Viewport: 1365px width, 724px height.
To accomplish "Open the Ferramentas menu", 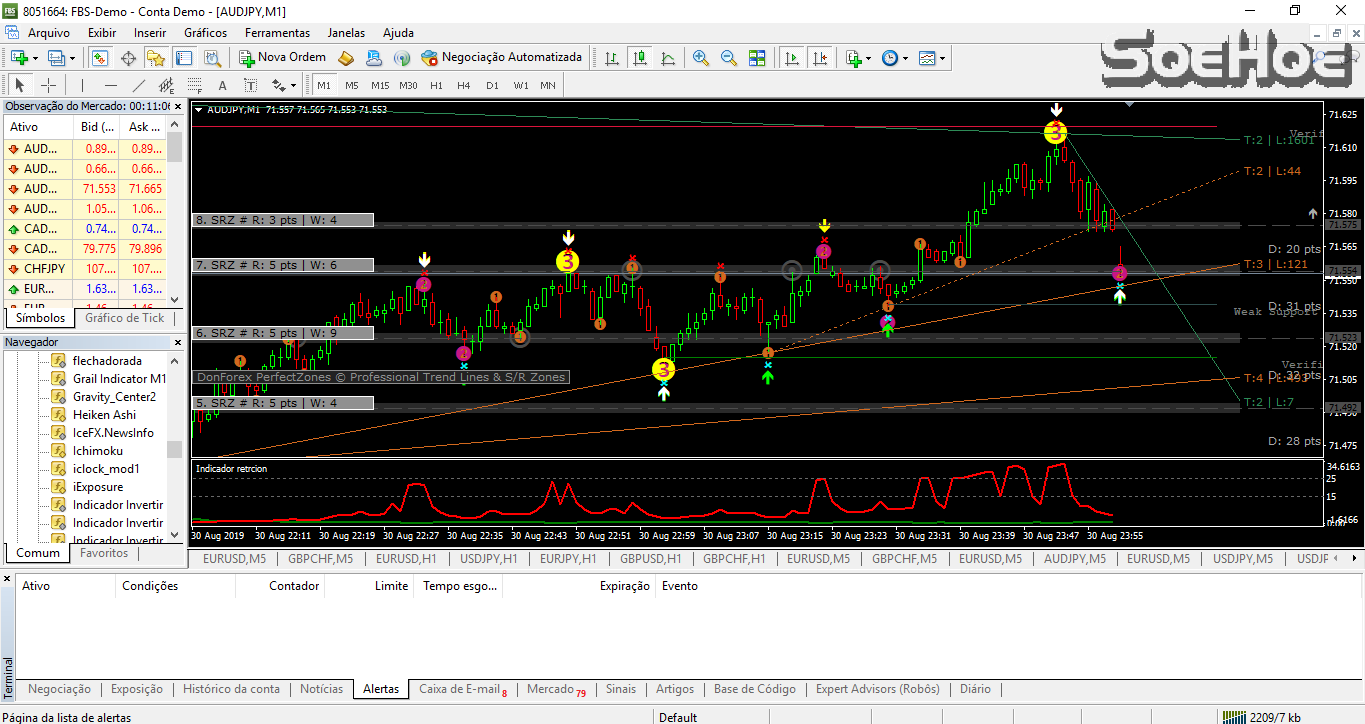I will click(277, 33).
